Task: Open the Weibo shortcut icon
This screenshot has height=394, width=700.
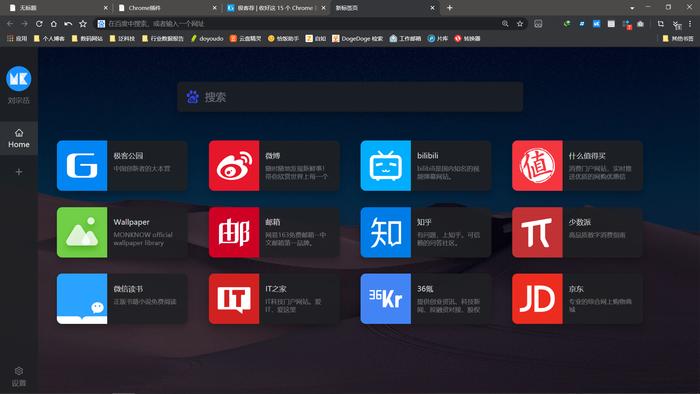Action: point(234,166)
